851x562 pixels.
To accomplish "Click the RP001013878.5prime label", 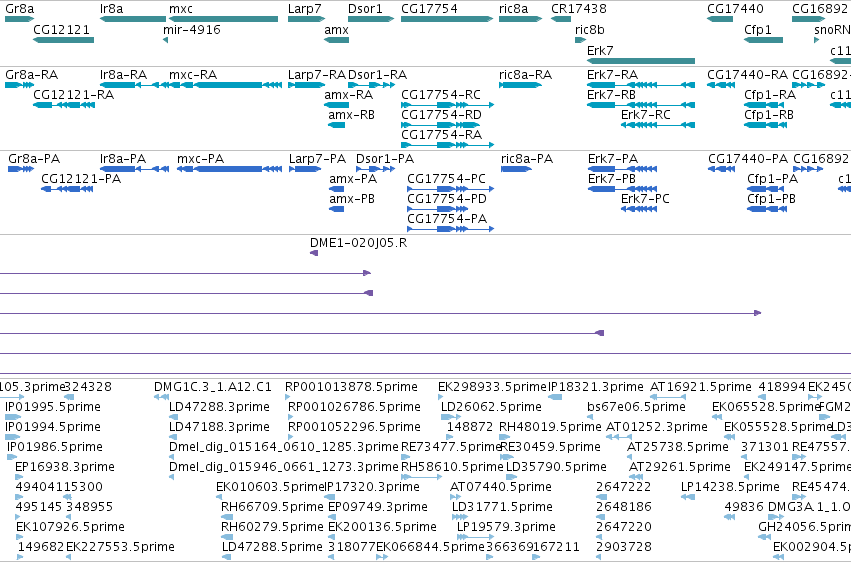I will (351, 387).
